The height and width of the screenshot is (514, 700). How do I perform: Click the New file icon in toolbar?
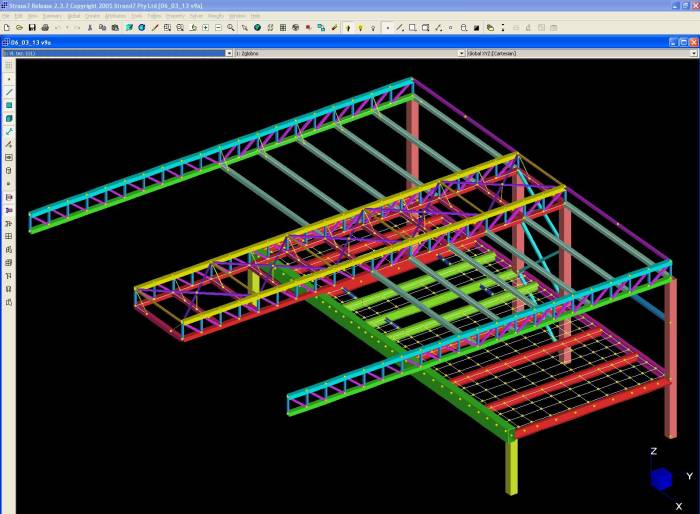tap(7, 27)
